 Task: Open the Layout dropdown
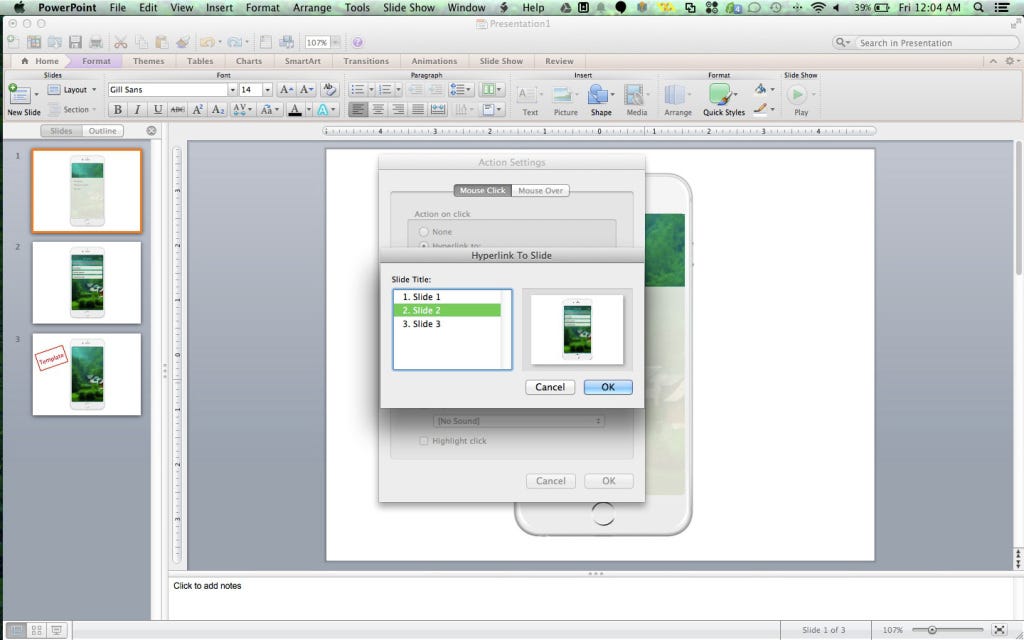pos(72,89)
